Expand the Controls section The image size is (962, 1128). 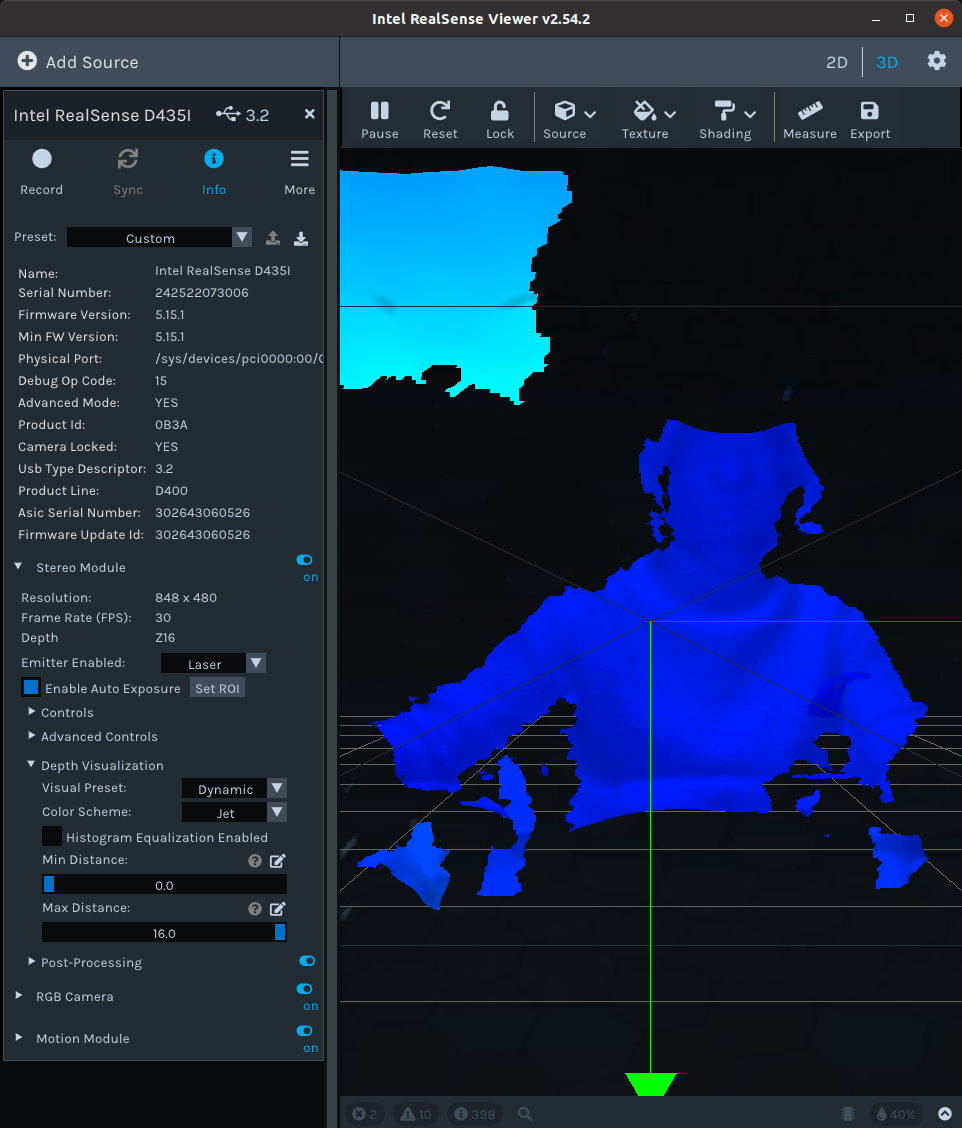31,711
